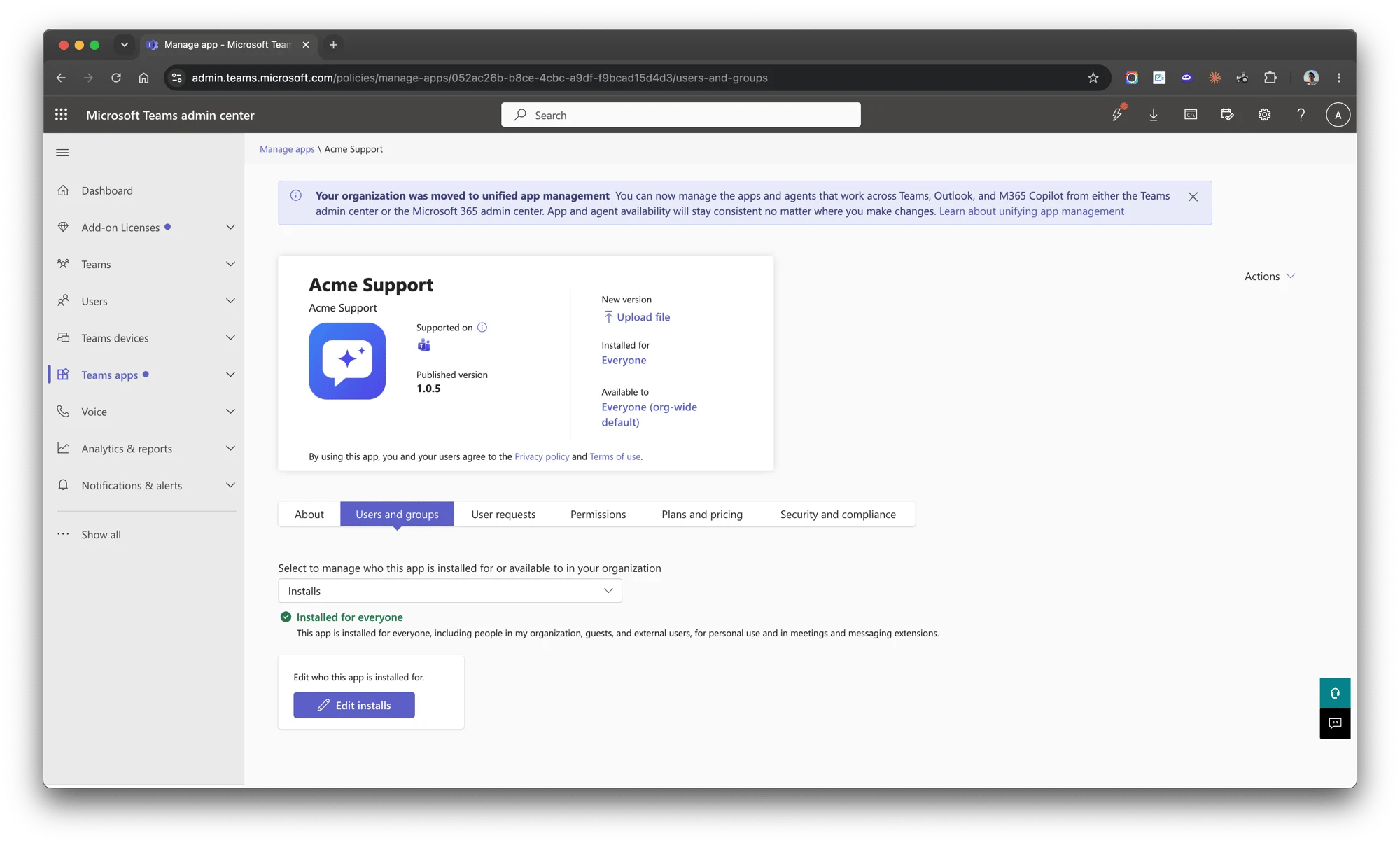This screenshot has width=1400, height=845.
Task: Open the browser three-dot menu
Action: (x=1339, y=78)
